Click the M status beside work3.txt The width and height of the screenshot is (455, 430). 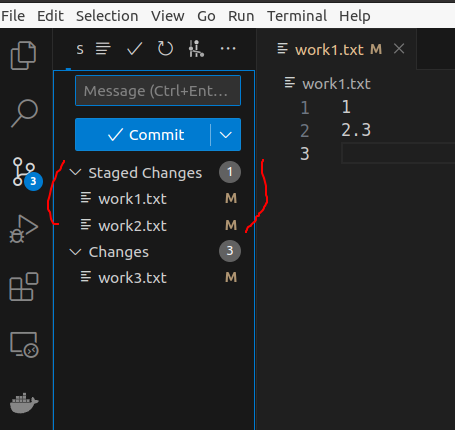[x=231, y=277]
